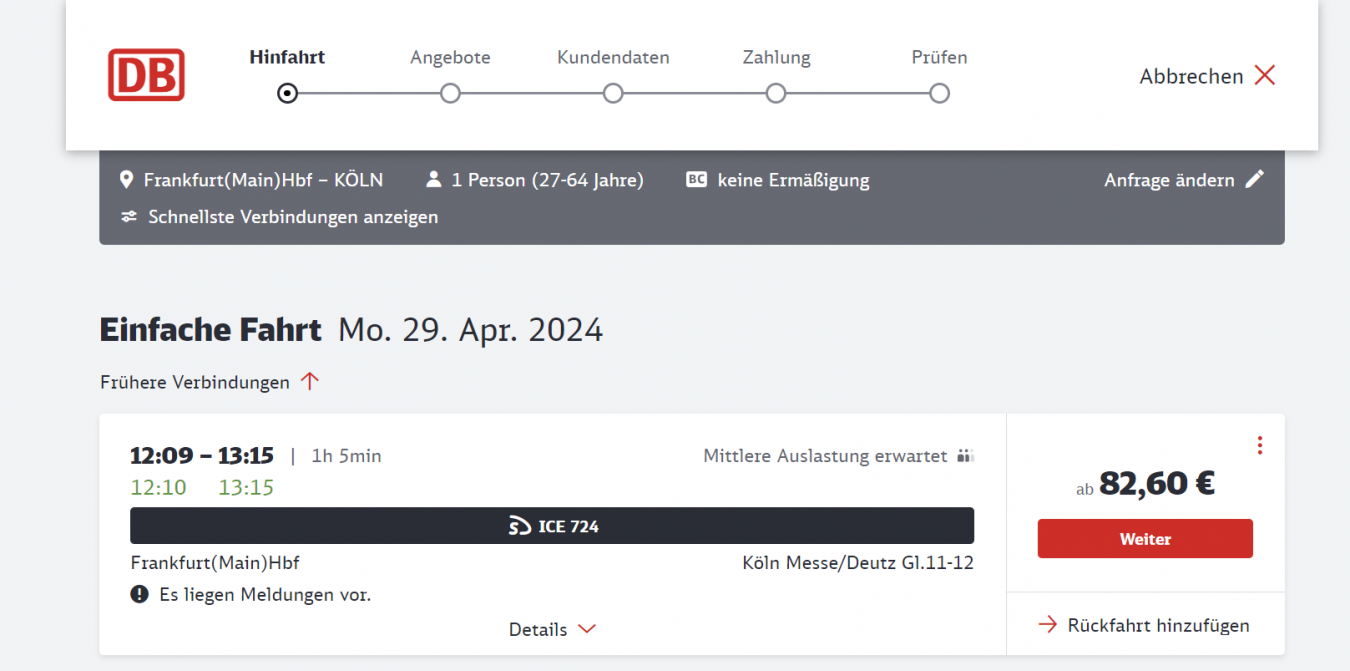Select the Angebote step circle
This screenshot has height=671, width=1350.
[x=450, y=94]
